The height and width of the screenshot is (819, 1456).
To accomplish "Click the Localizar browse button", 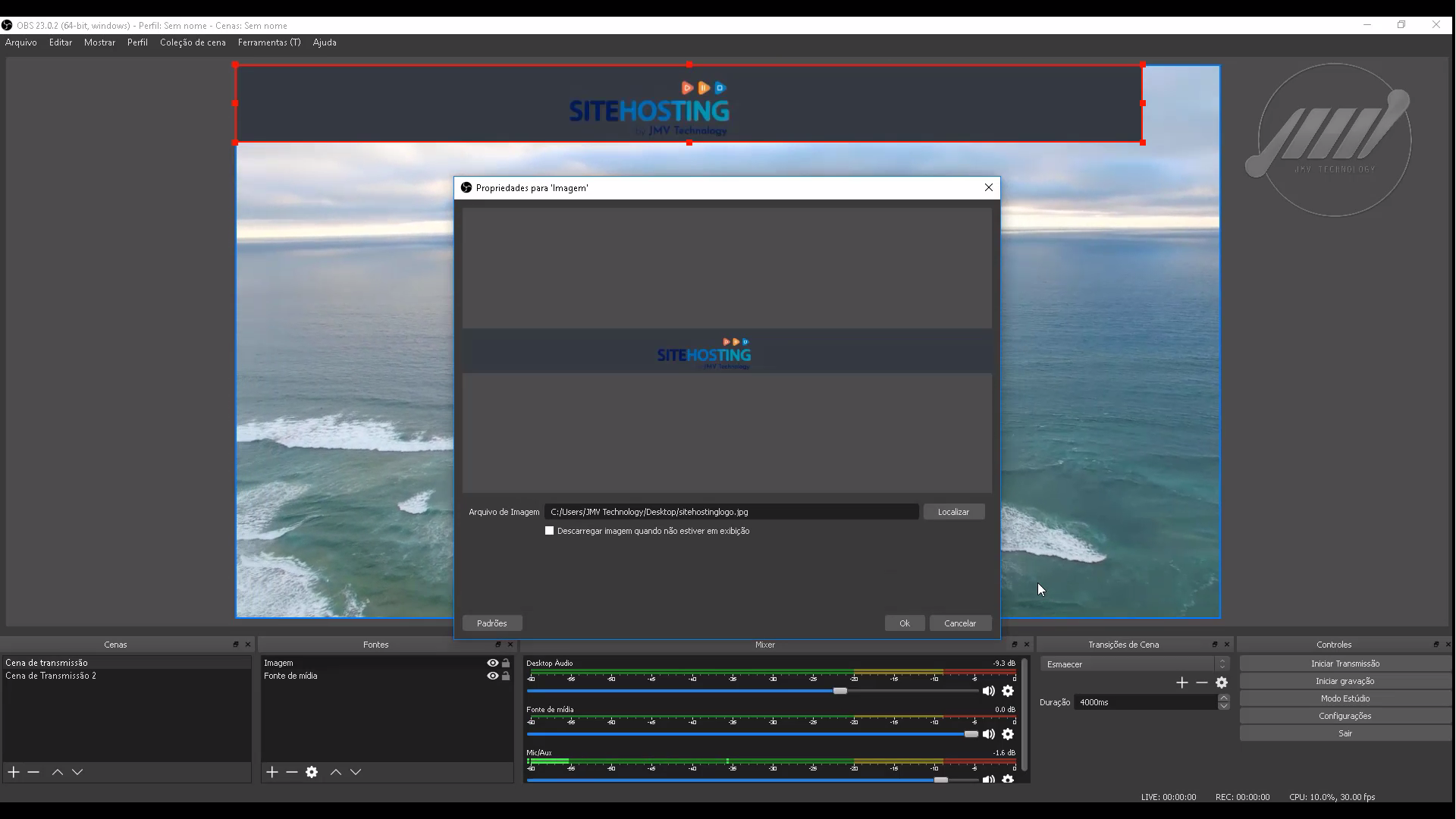I will tap(953, 512).
